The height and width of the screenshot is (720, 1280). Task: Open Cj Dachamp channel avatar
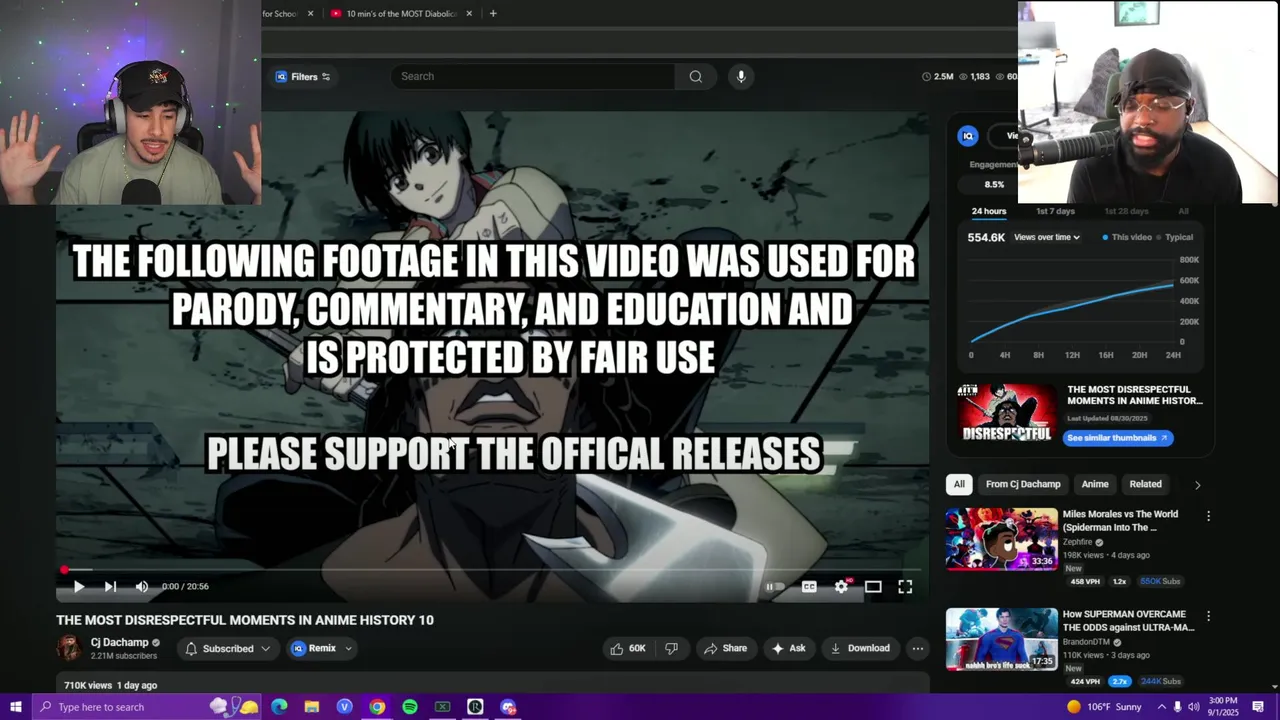pyautogui.click(x=69, y=648)
